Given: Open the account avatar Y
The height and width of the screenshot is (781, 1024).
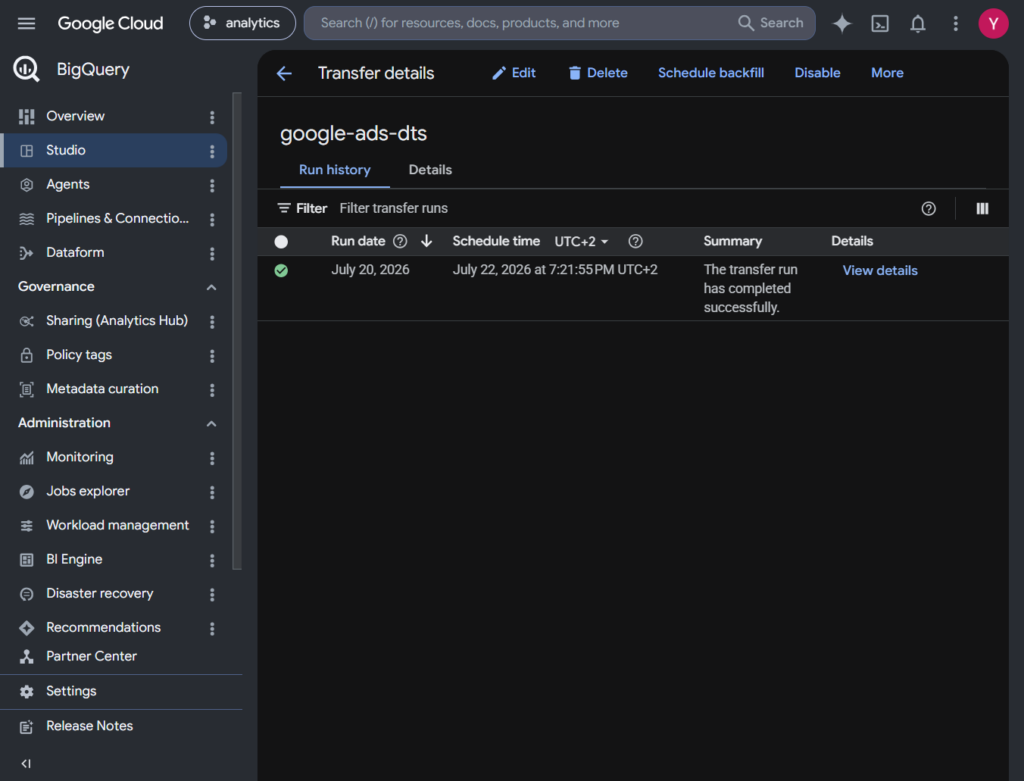Looking at the screenshot, I should tap(993, 24).
